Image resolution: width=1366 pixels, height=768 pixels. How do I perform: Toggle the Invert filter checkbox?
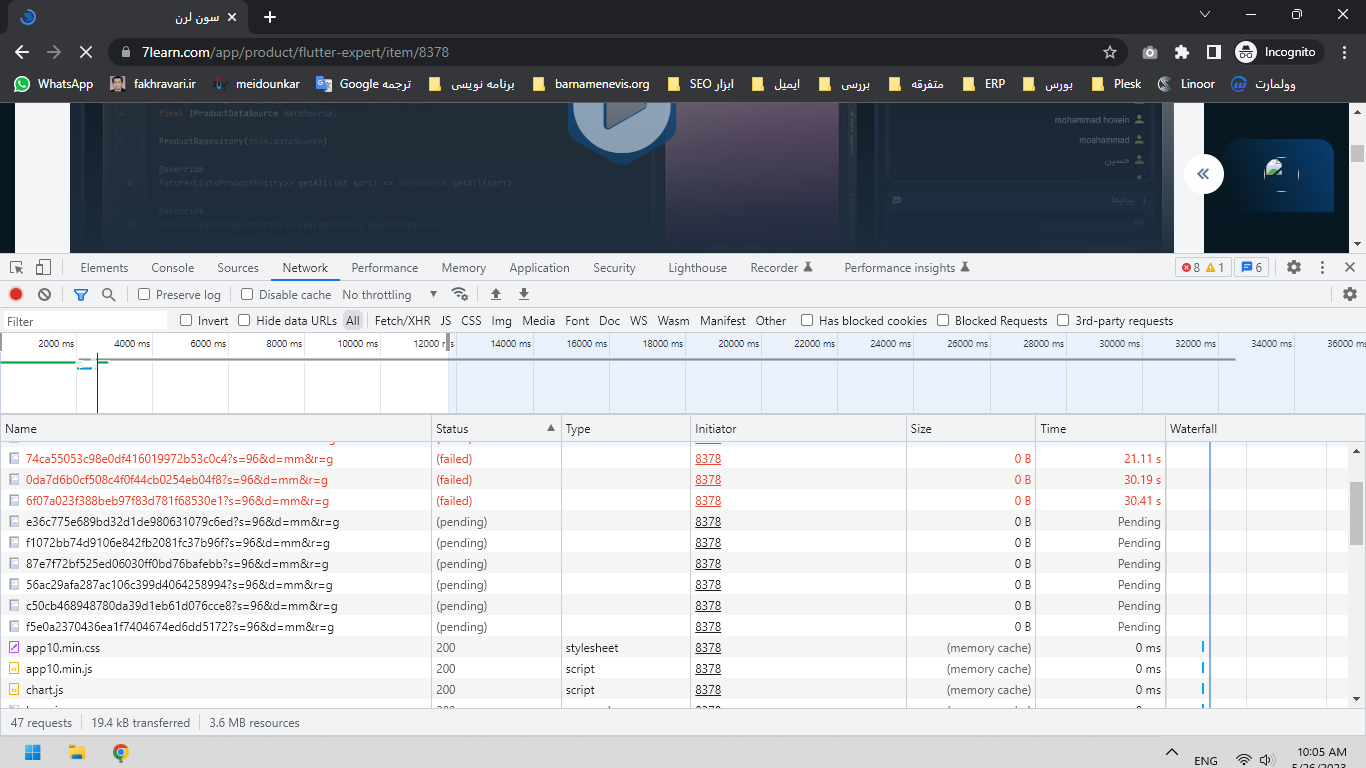click(x=186, y=320)
